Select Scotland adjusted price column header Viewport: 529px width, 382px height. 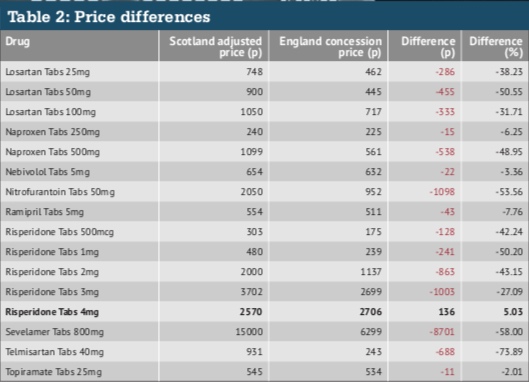216,47
